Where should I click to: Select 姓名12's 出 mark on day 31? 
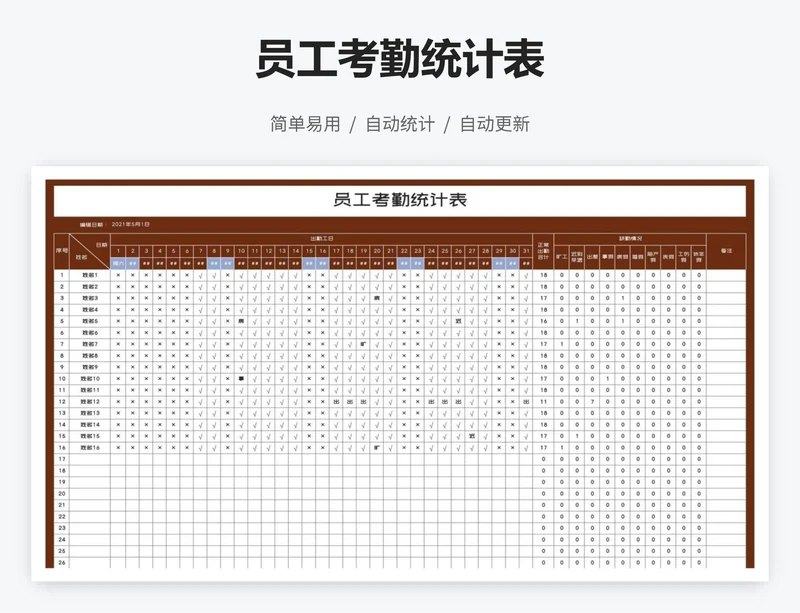point(526,402)
